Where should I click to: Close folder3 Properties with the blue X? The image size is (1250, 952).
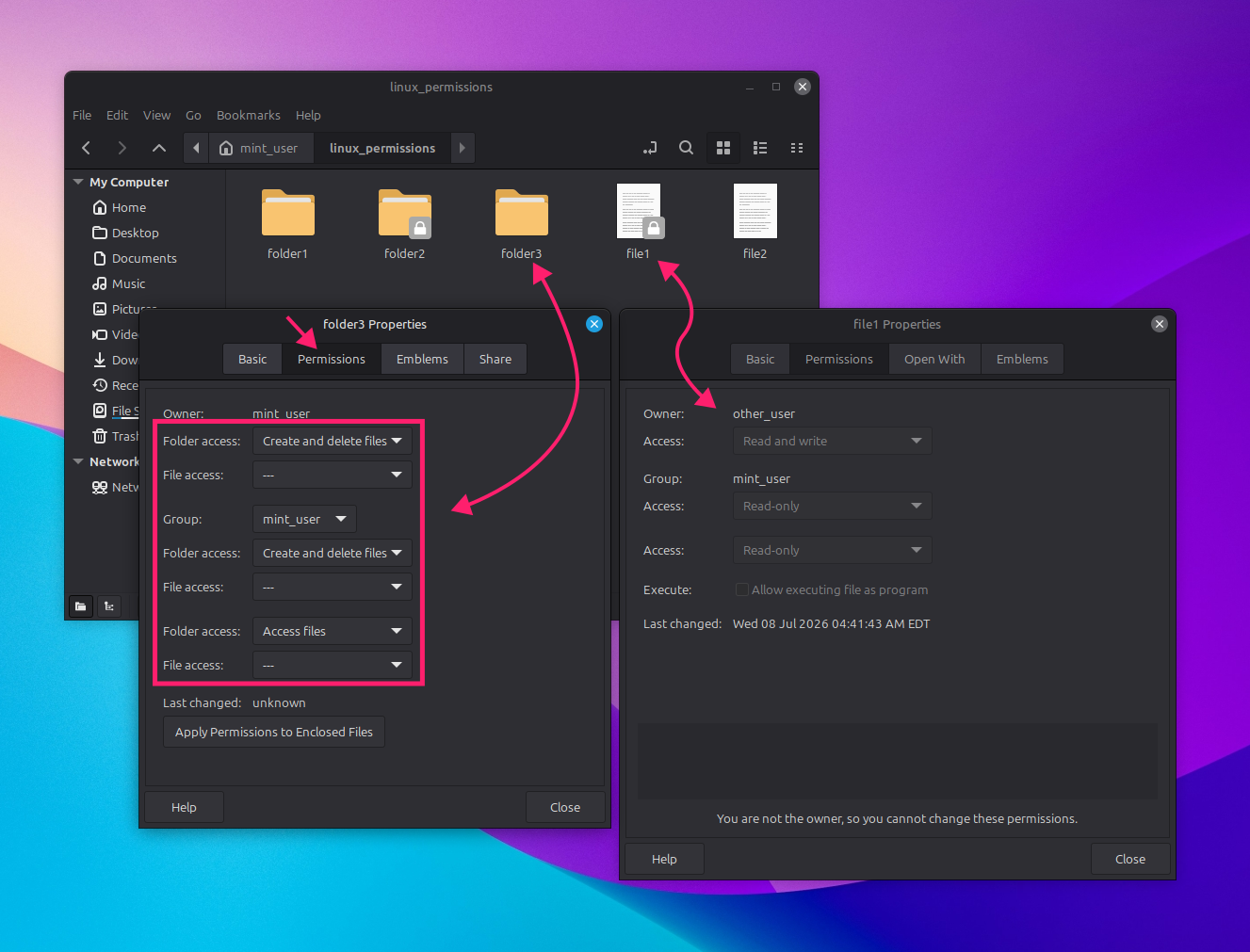[594, 324]
